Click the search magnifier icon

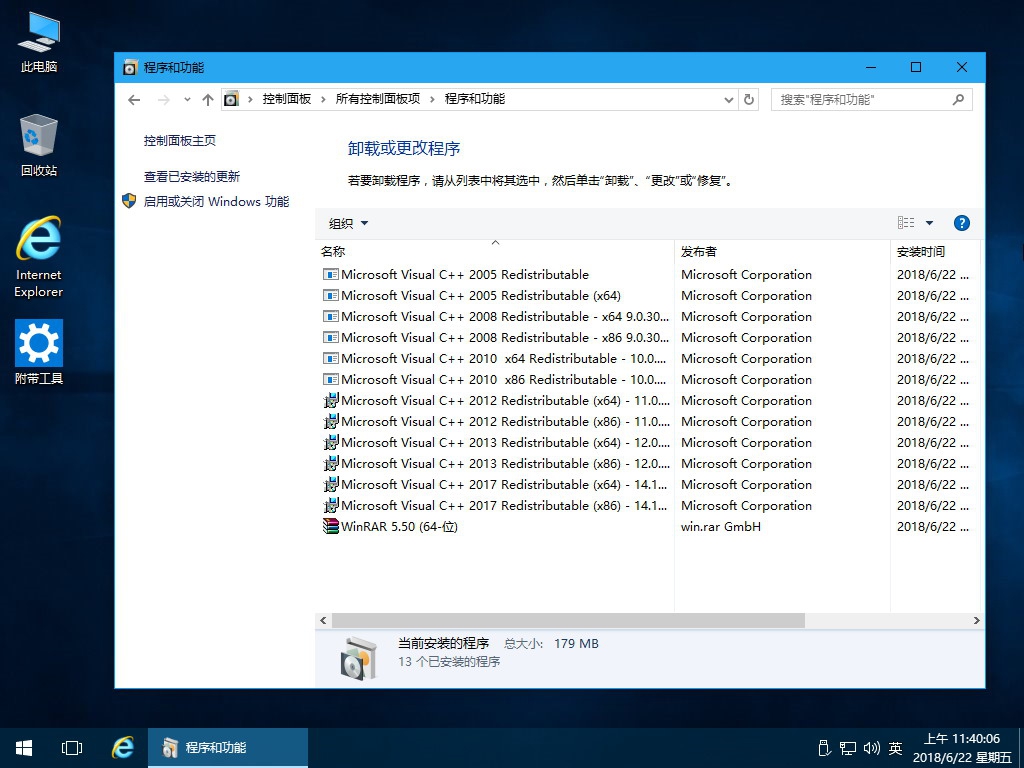point(959,100)
